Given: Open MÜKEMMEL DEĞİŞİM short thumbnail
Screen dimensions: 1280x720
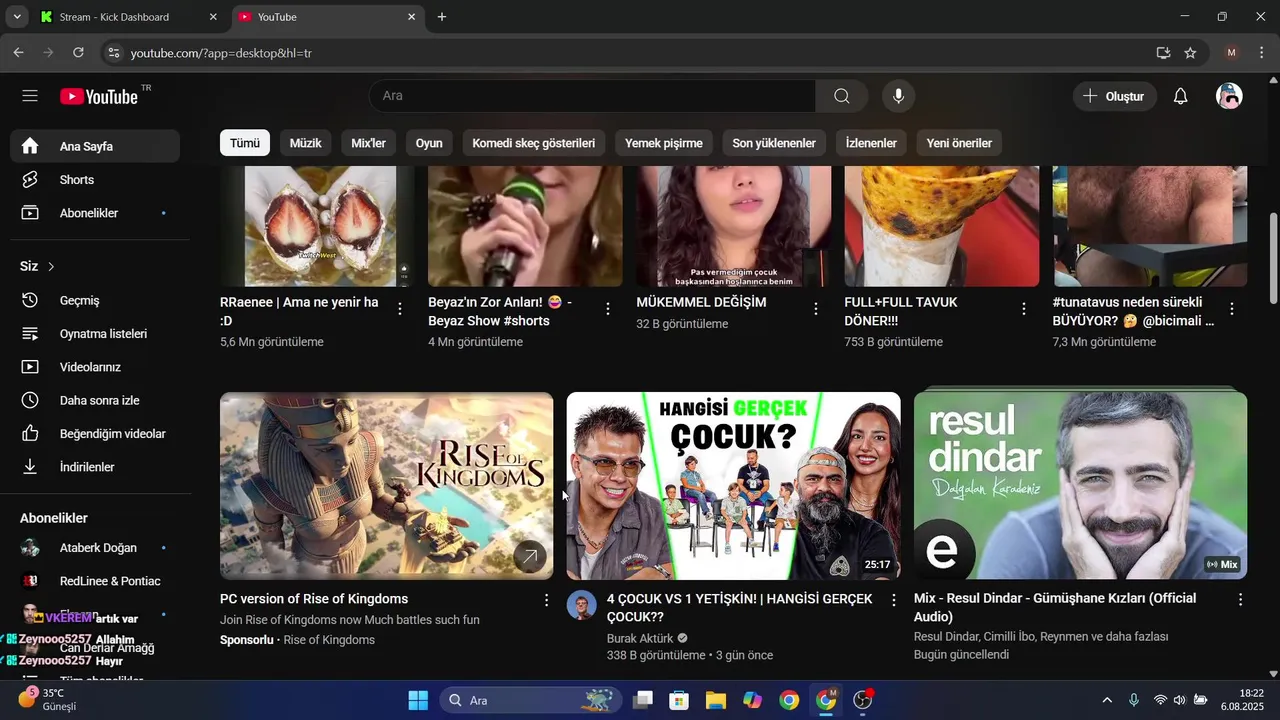Looking at the screenshot, I should [734, 226].
